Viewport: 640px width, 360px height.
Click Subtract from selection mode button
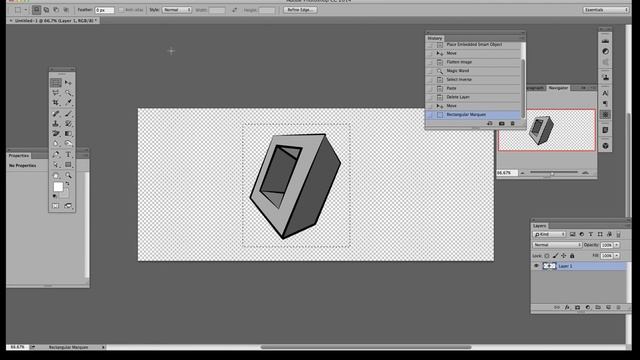click(x=56, y=10)
